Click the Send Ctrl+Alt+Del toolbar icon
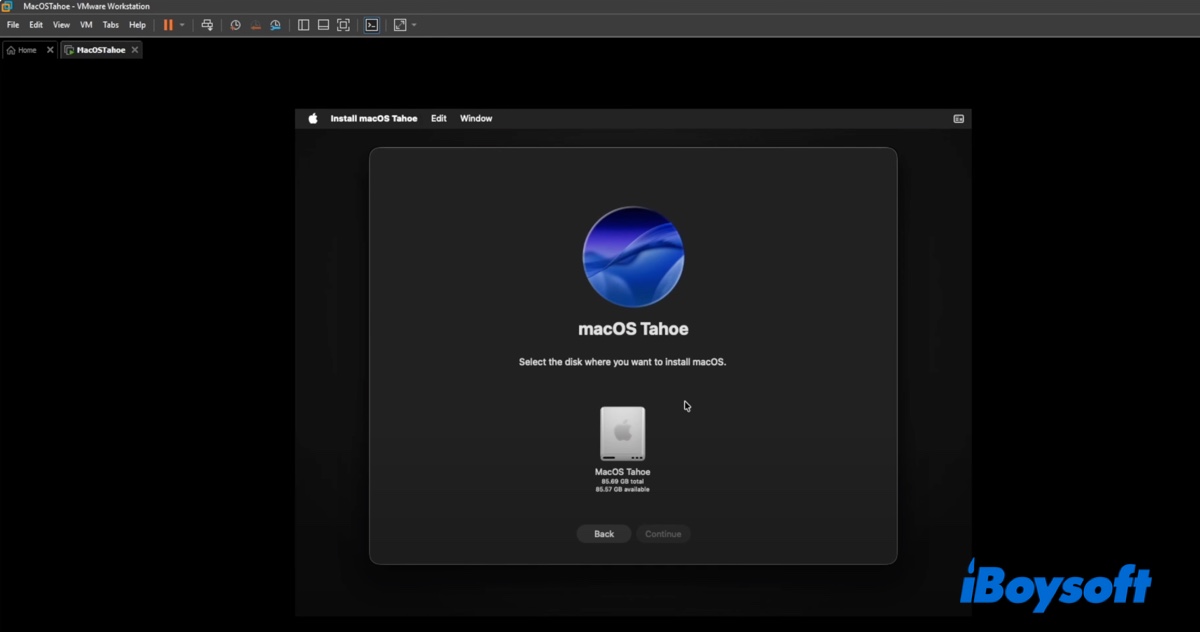This screenshot has height=632, width=1200. point(207,25)
